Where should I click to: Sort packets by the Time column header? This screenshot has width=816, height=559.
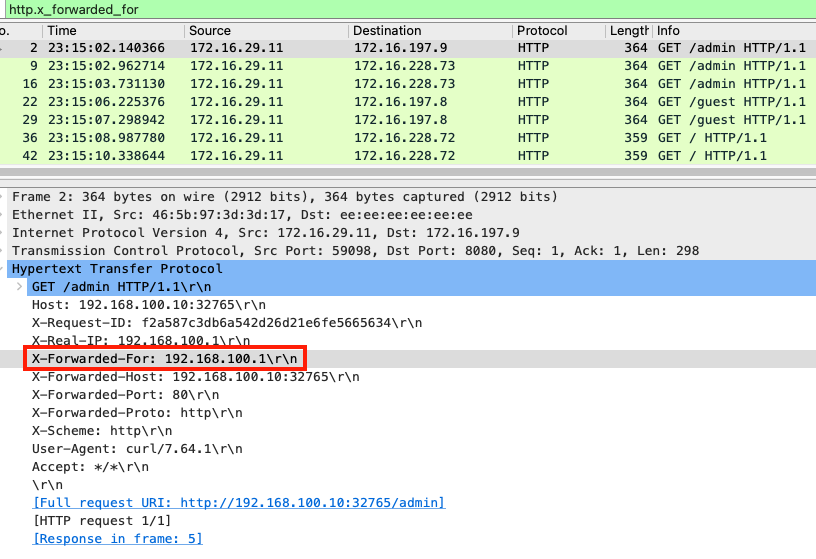click(114, 31)
